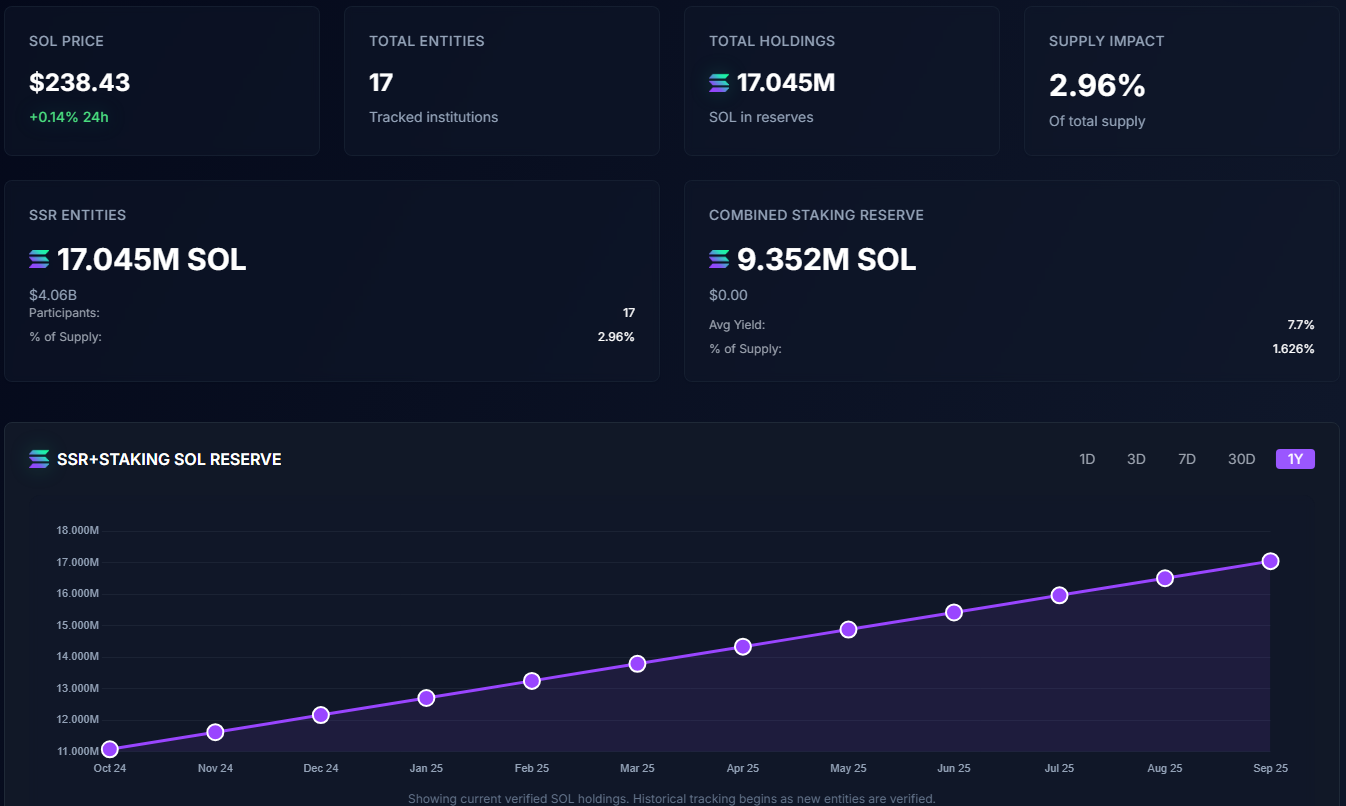Screen dimensions: 1346x806
Task: Click the Solana logo beside the SSR Entities value
Action: click(x=38, y=259)
